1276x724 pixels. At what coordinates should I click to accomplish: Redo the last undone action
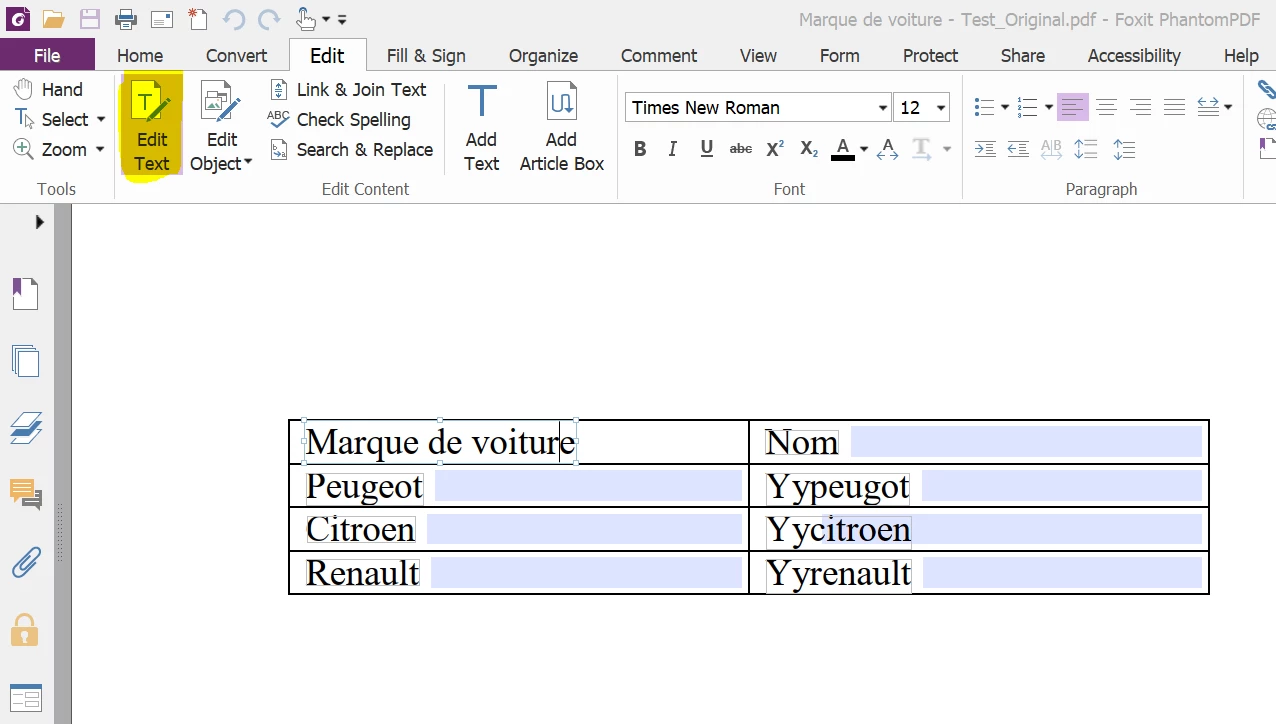pos(268,18)
